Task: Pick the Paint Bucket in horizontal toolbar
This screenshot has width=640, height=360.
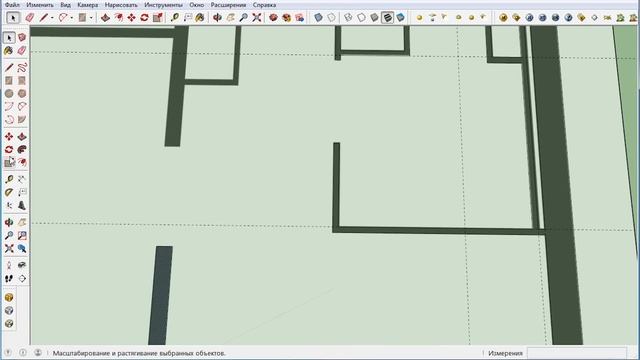Action: tap(200, 18)
